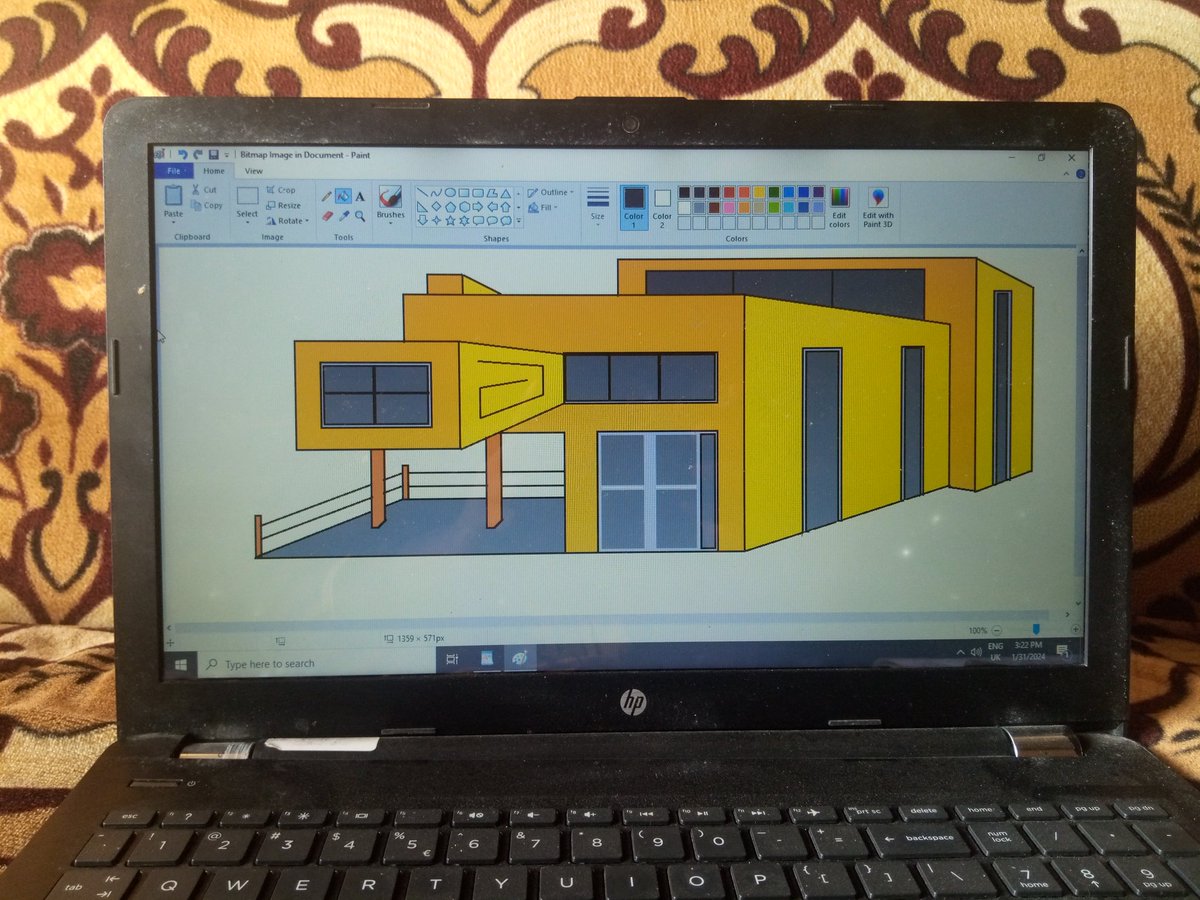Select the oval shape
The height and width of the screenshot is (900, 1200).
tap(451, 192)
